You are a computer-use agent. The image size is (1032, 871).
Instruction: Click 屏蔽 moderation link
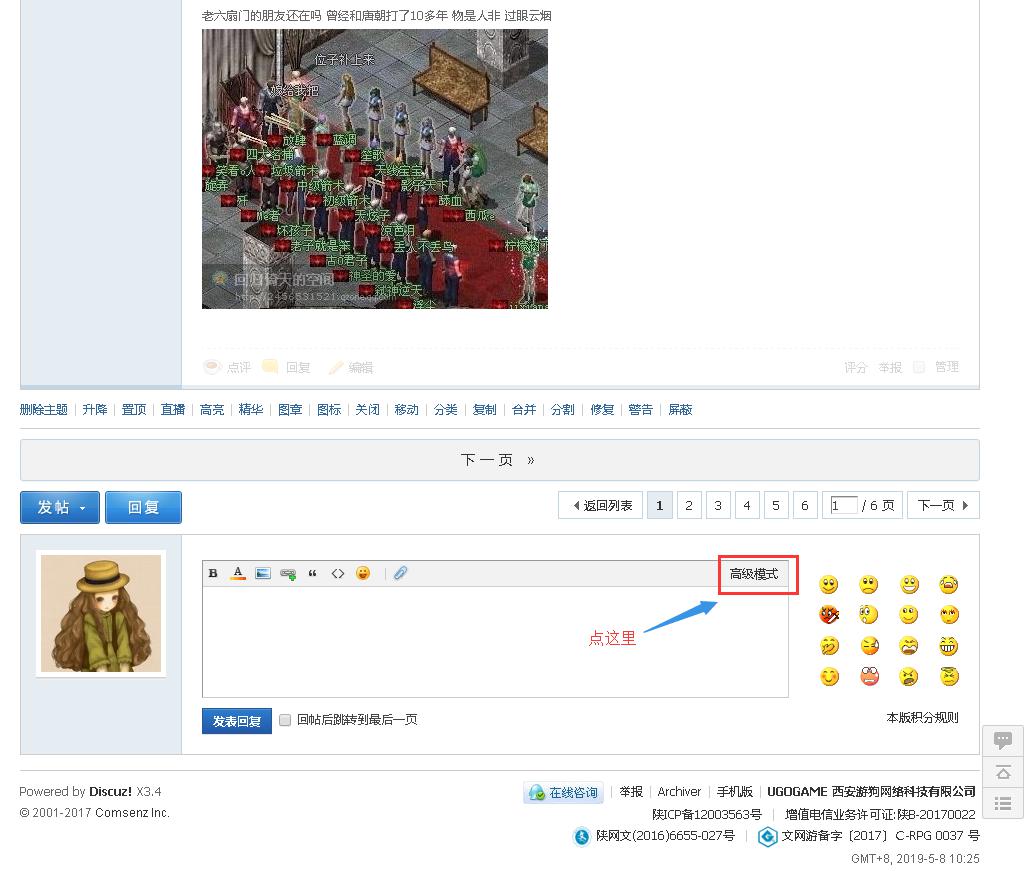(x=680, y=409)
